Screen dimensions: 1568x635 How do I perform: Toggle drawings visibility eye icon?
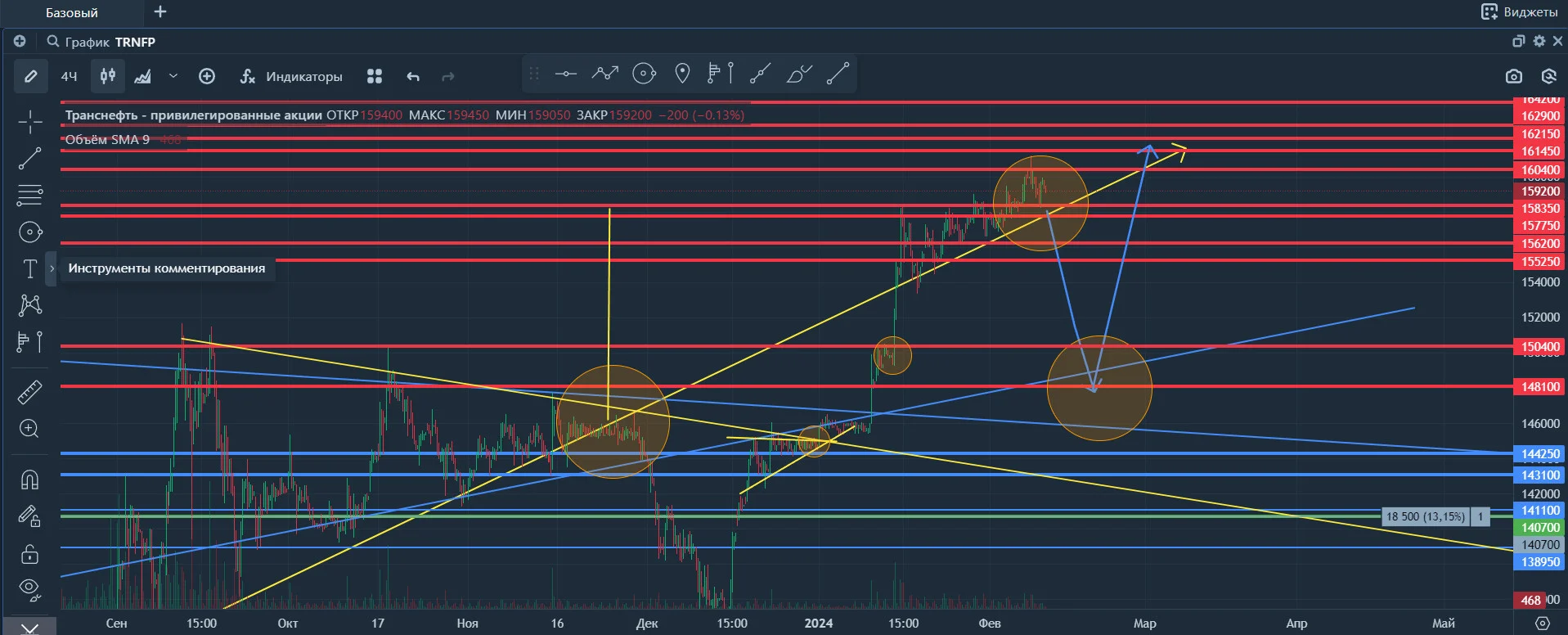coord(30,588)
